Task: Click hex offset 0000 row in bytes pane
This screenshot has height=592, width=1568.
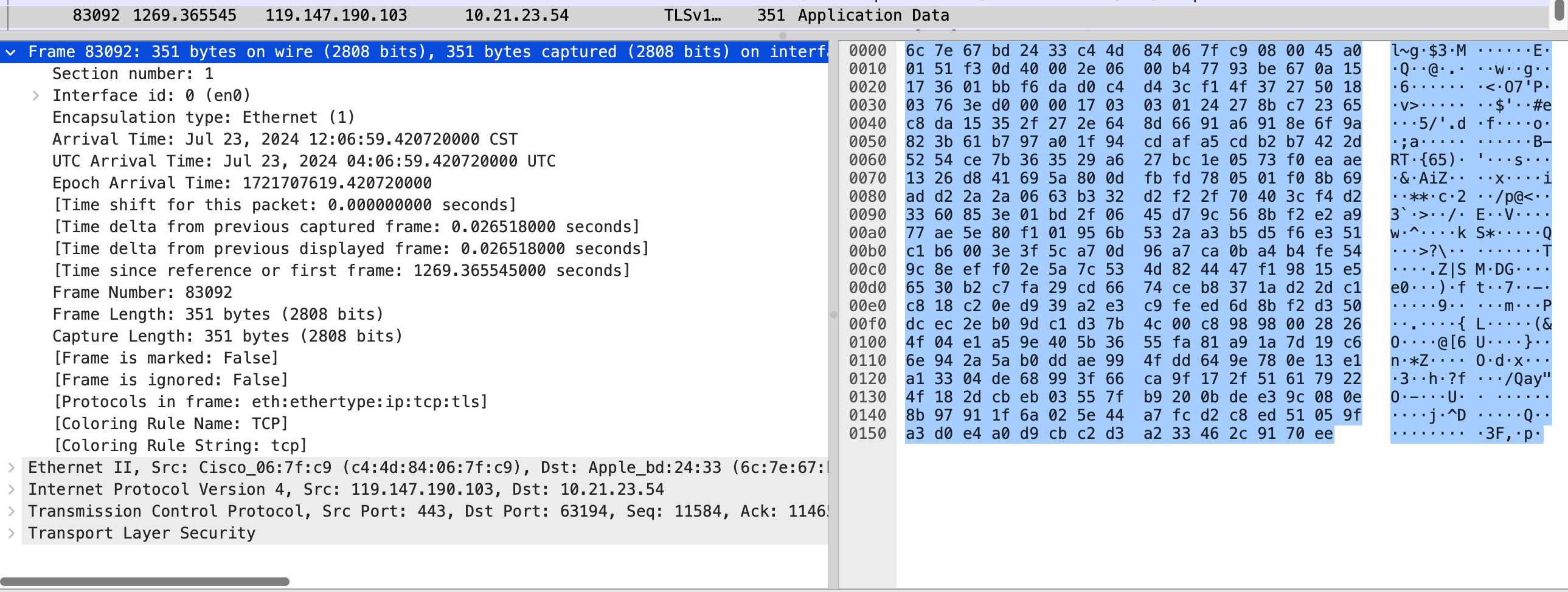Action: tap(867, 50)
